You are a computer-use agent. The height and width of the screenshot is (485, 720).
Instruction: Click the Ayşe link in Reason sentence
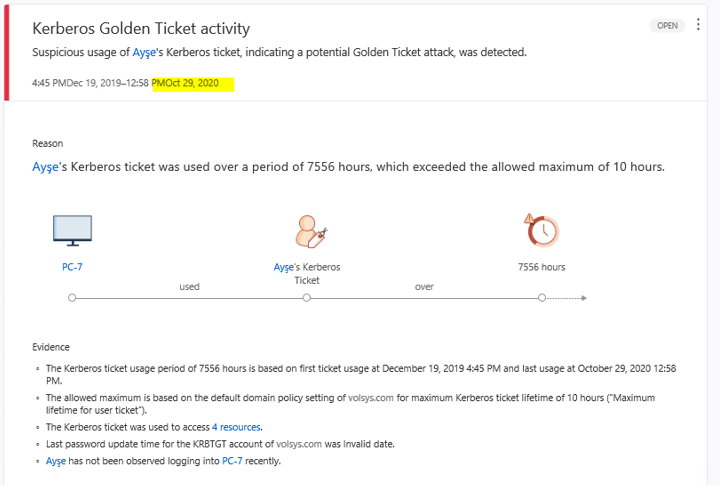coord(46,167)
